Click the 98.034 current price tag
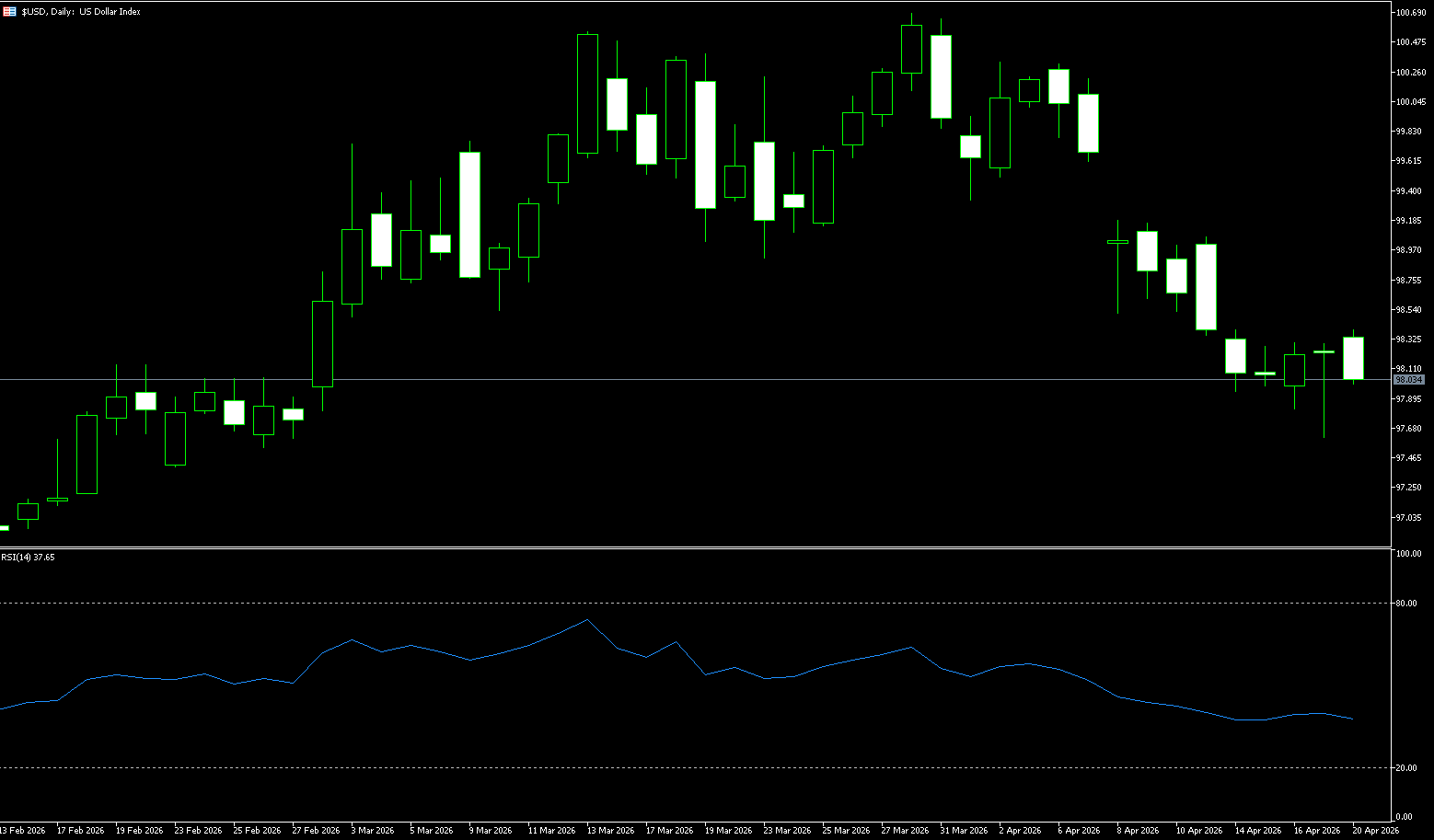Viewport: 1434px width, 840px height. tap(1408, 380)
